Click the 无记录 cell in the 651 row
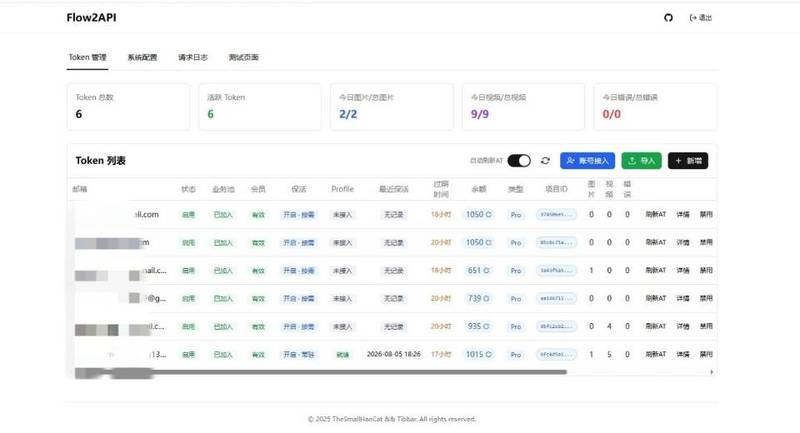The image size is (800, 433). [393, 270]
